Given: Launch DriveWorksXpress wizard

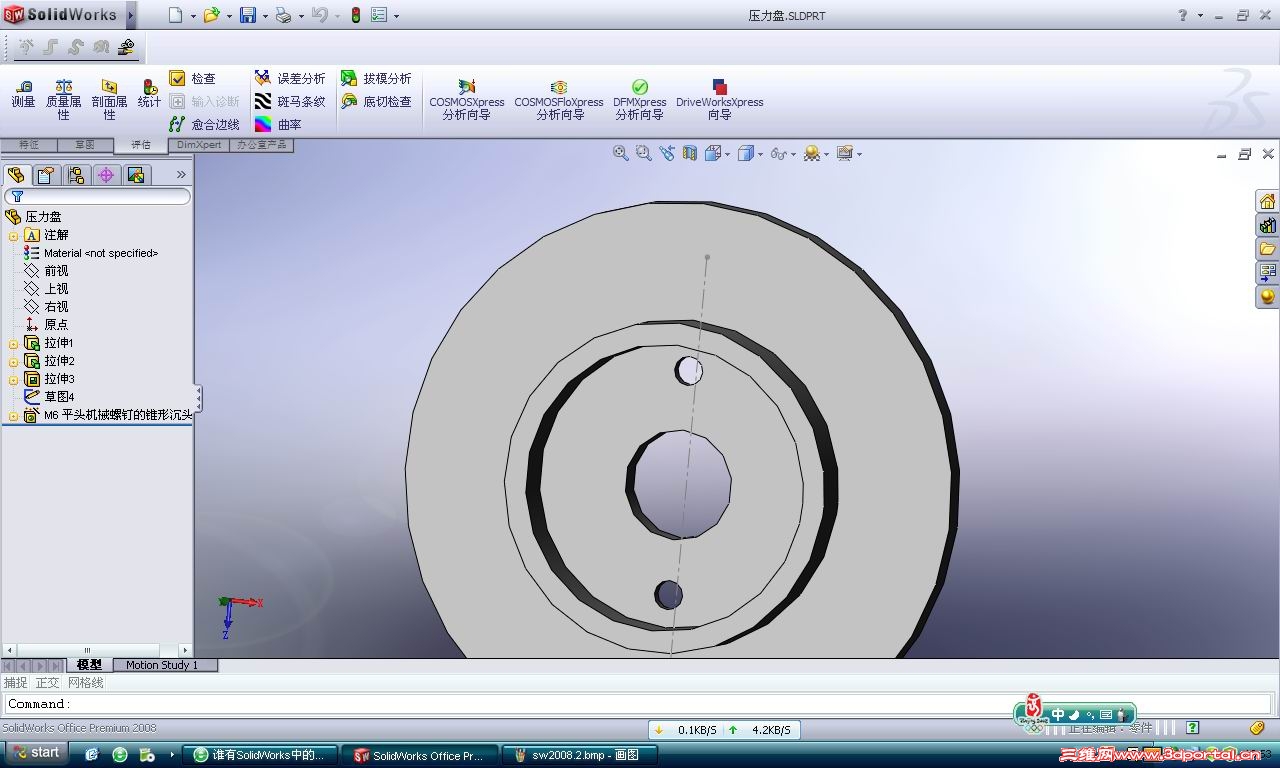Looking at the screenshot, I should coord(720,100).
